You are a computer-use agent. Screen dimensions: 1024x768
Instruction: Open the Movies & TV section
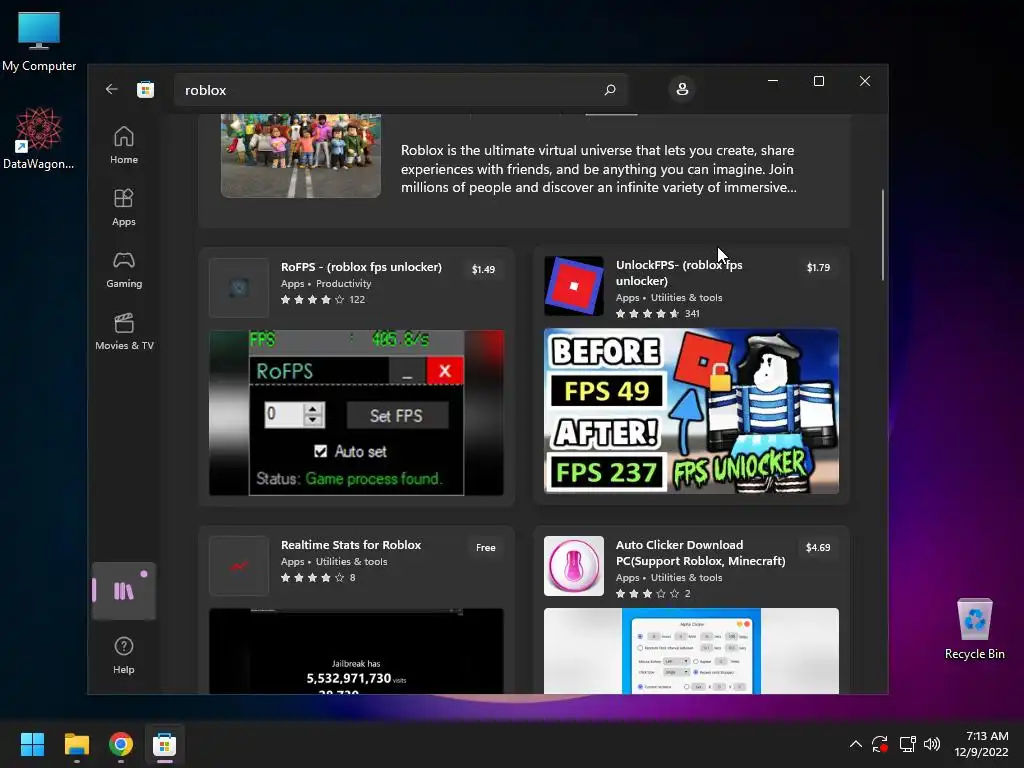[124, 331]
